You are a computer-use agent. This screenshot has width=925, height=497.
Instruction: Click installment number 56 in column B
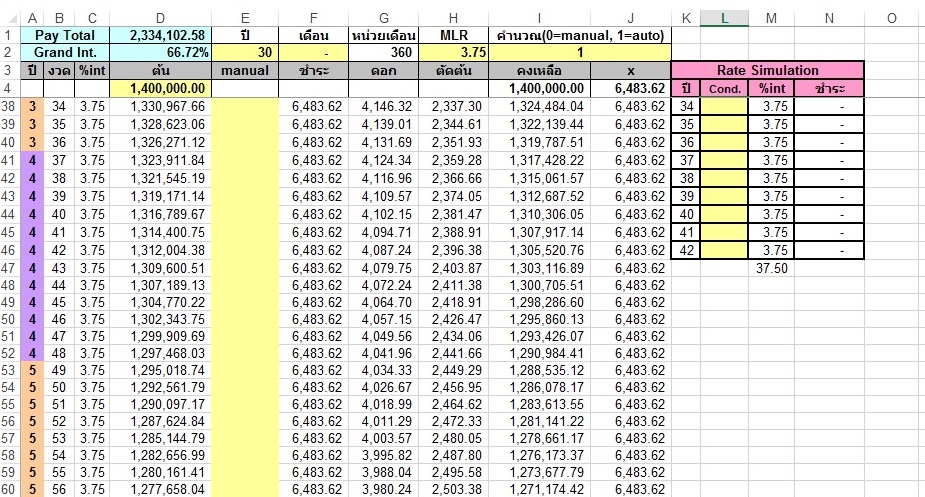click(x=58, y=489)
